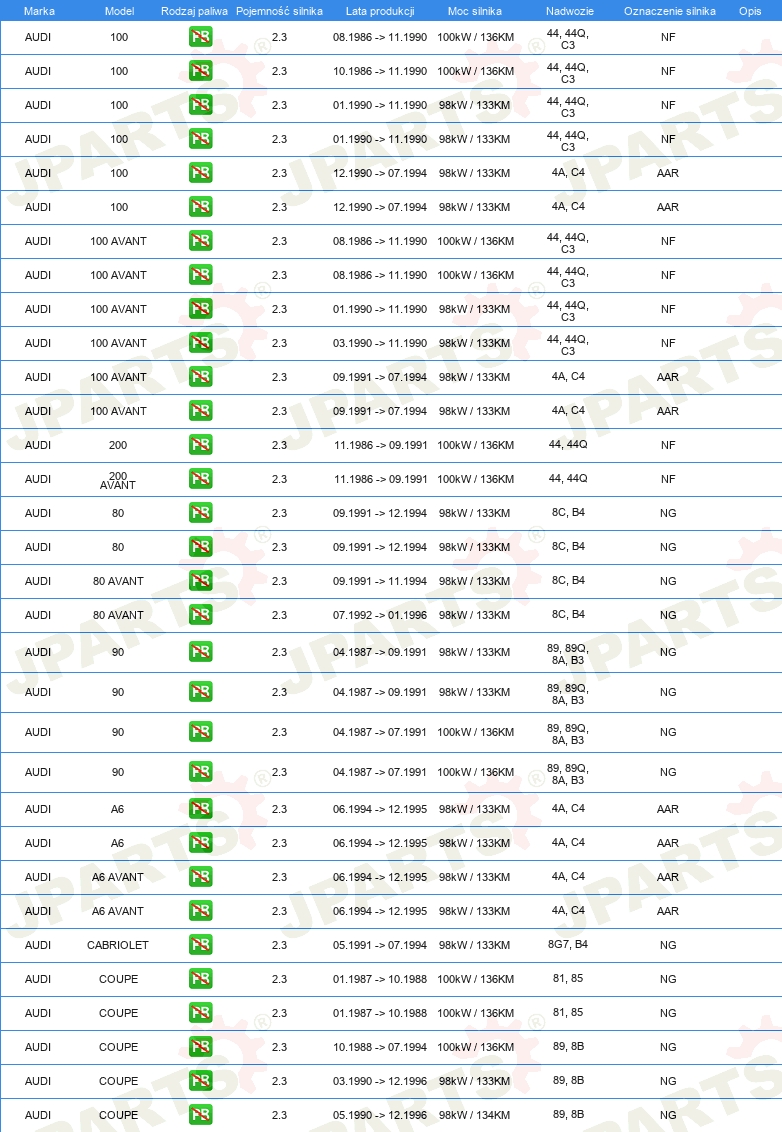Click fuel icon for COUPE 05.1990 row
Screen dimensions: 782x1132
click(x=201, y=1115)
